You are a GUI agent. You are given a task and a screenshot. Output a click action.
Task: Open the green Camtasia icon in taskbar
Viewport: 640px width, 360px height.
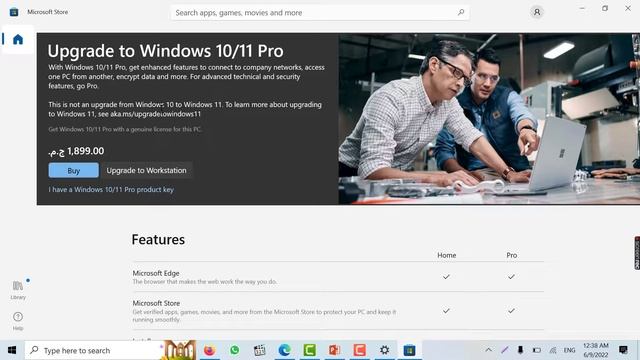tap(309, 350)
